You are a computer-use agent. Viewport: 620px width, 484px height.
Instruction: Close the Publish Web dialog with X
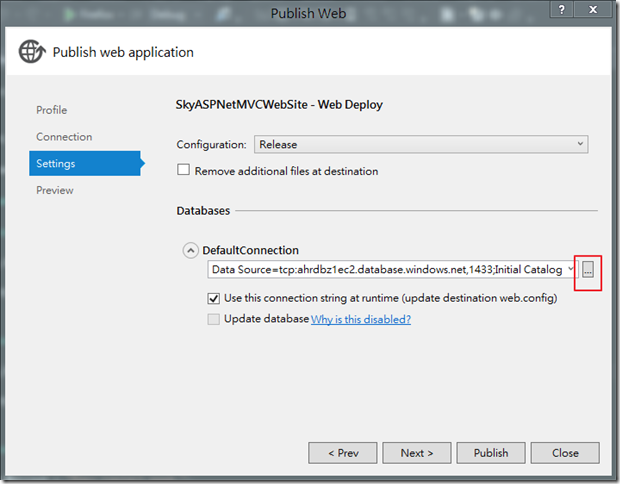click(x=593, y=9)
